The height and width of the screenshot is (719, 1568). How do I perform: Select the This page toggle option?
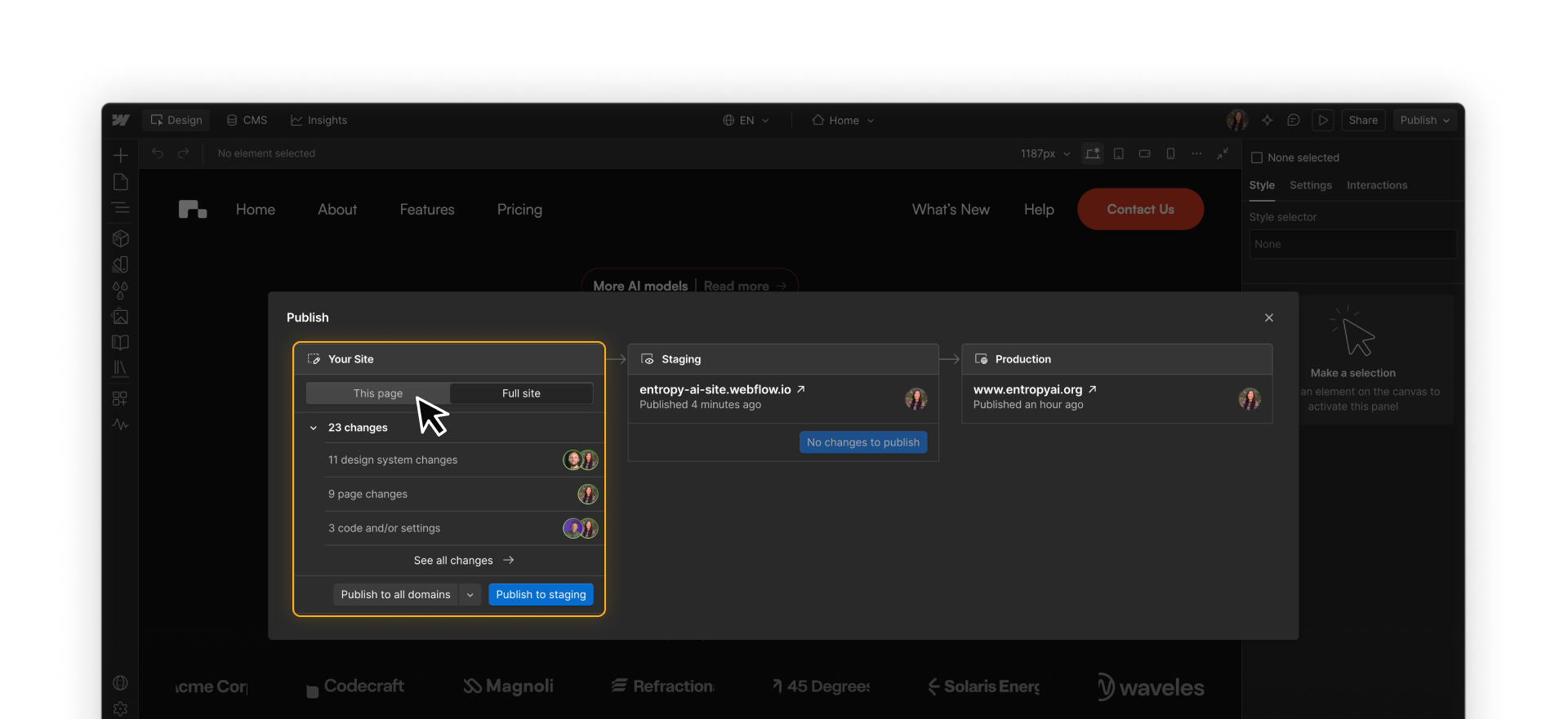point(378,393)
